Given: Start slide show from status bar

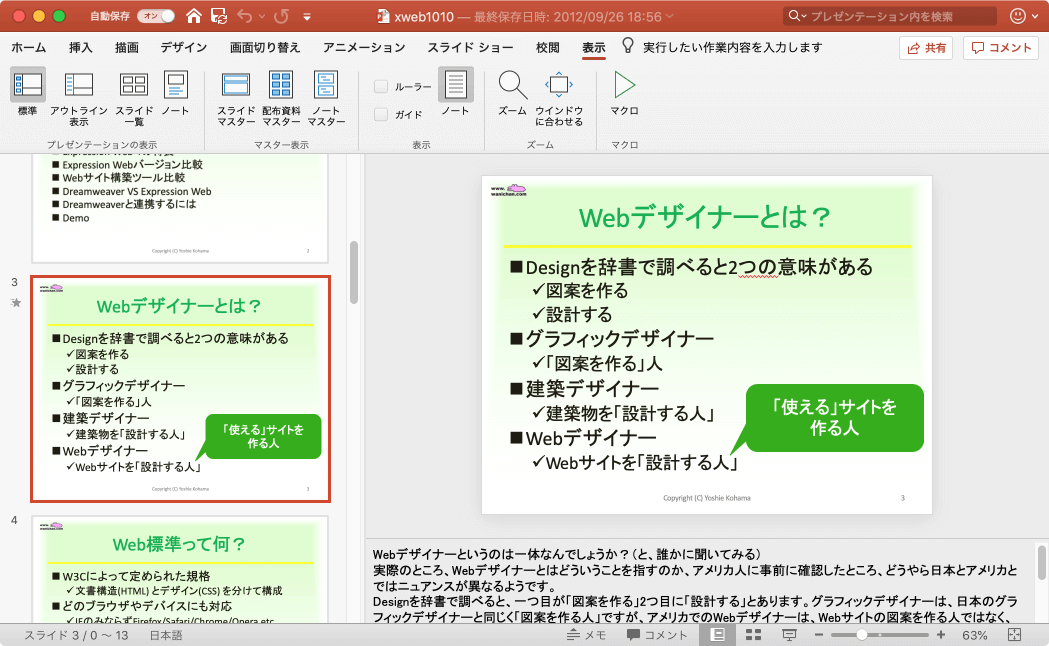Looking at the screenshot, I should pos(789,635).
